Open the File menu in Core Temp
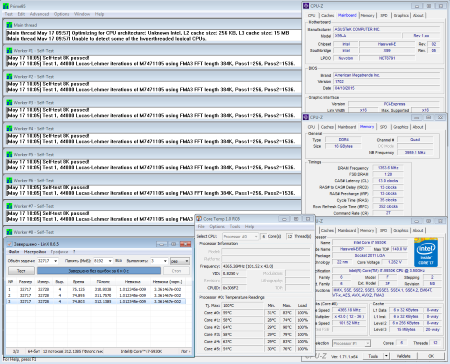450x364 pixels. (201, 226)
